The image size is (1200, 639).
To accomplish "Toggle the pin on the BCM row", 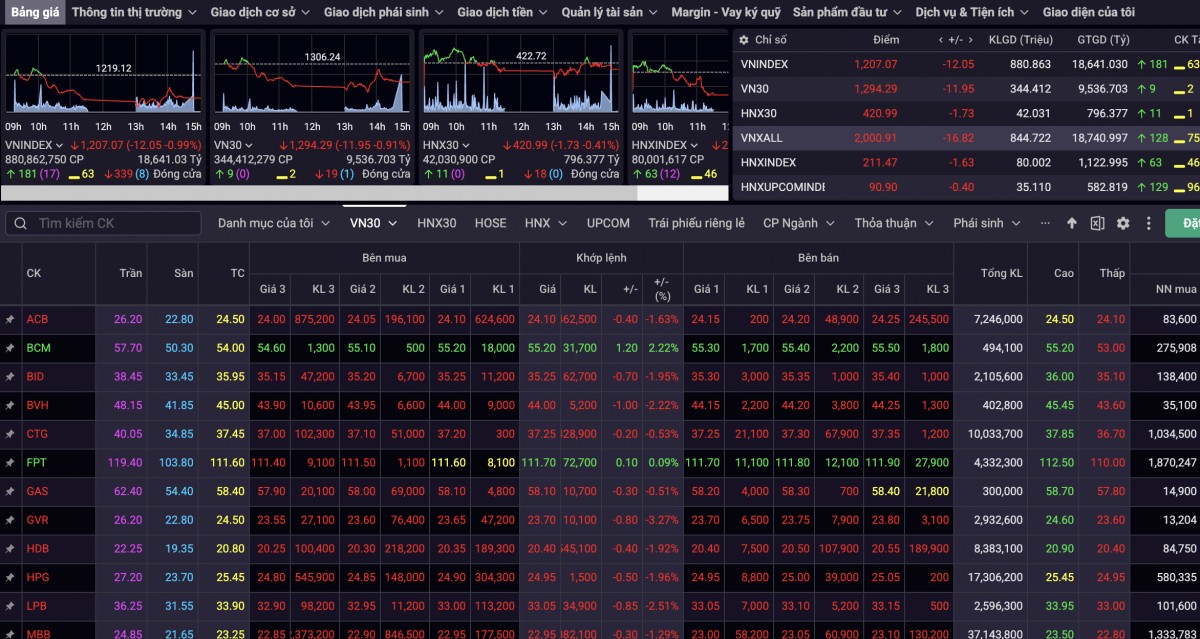I will (10, 348).
